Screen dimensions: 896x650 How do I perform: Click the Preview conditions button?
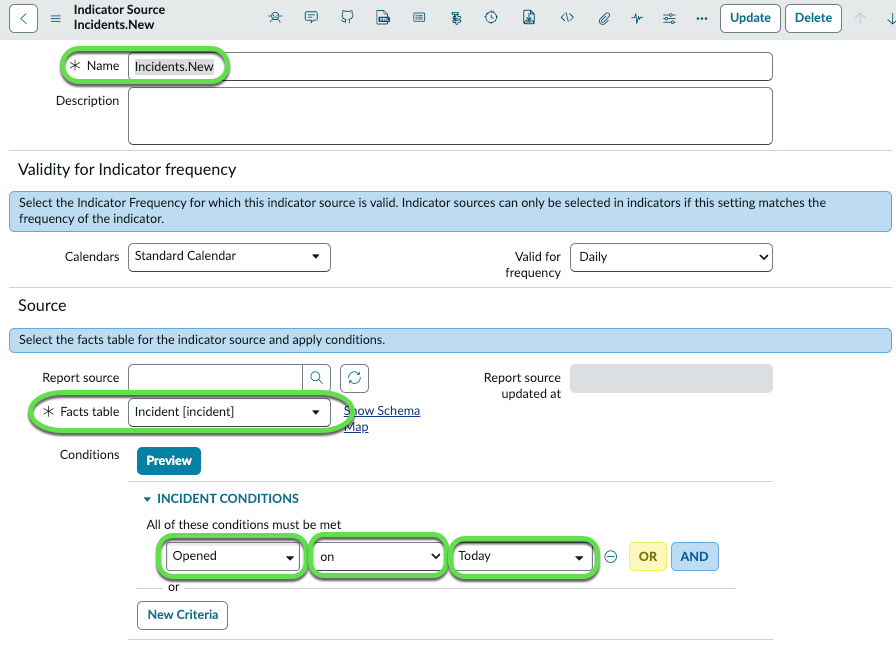pos(169,460)
